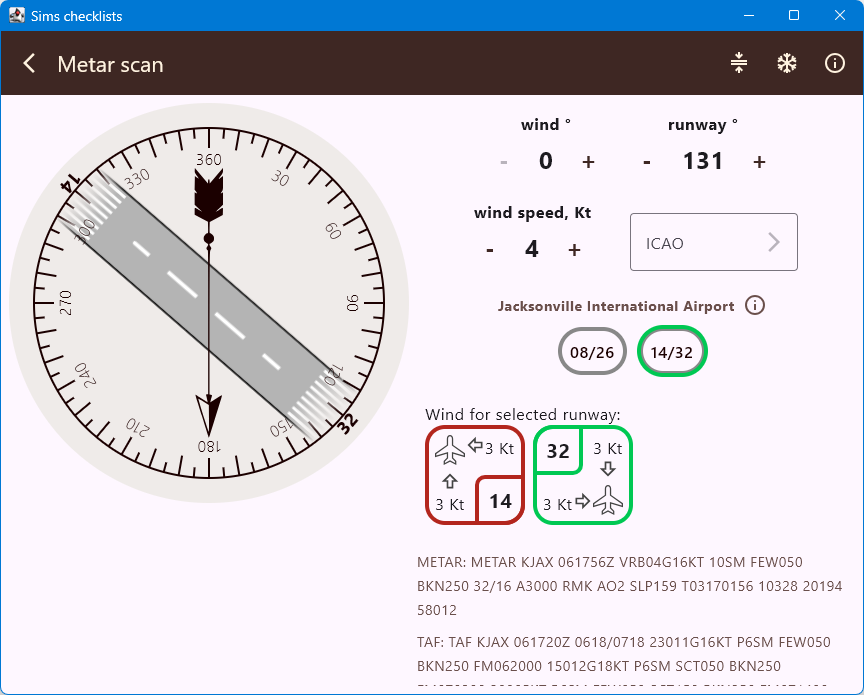Click the wind direction value 0

(x=546, y=161)
